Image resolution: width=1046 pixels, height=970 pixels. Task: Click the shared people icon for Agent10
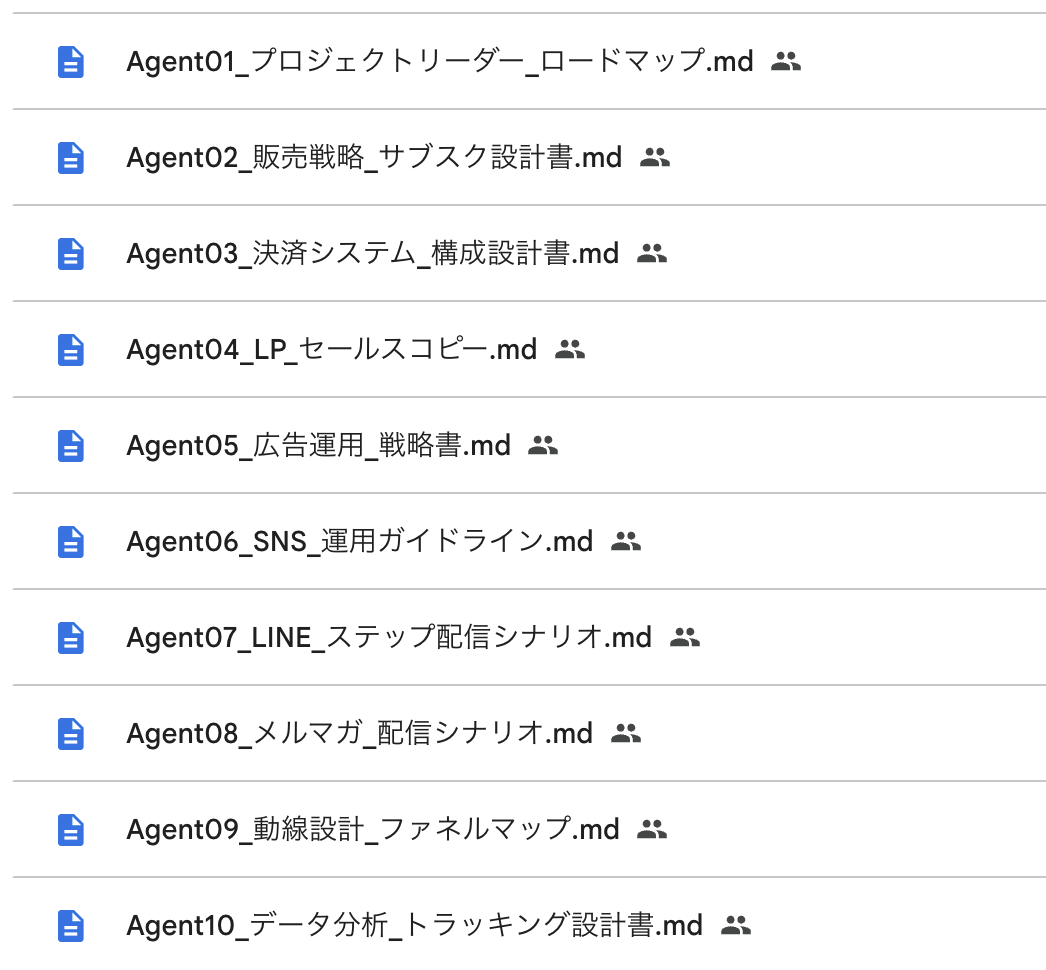point(735,926)
